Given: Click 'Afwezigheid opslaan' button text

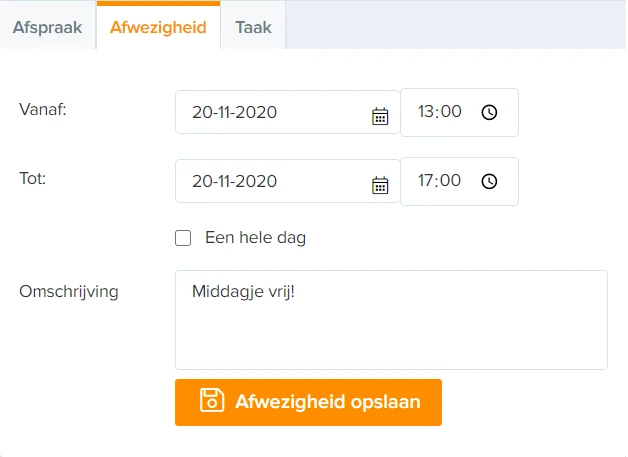Looking at the screenshot, I should point(328,402).
